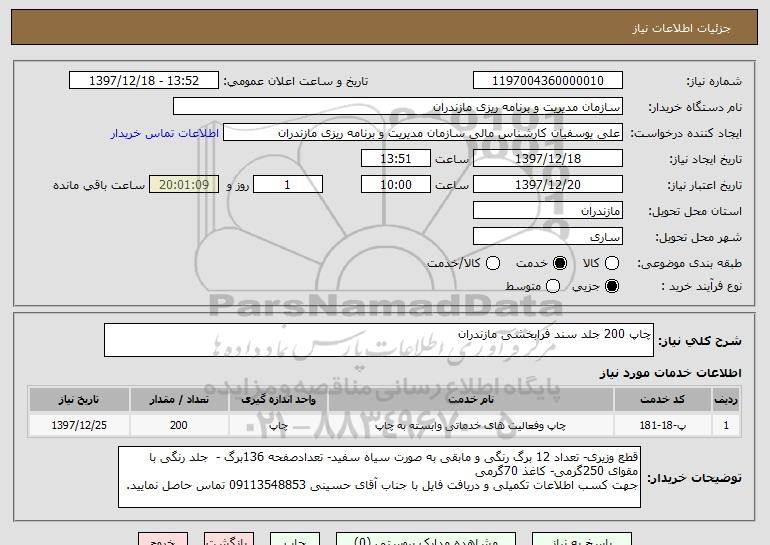Screen dimensions: 770x545
Task: Click the ساعت باقی مانده label
Action: pyautogui.click(x=99, y=185)
